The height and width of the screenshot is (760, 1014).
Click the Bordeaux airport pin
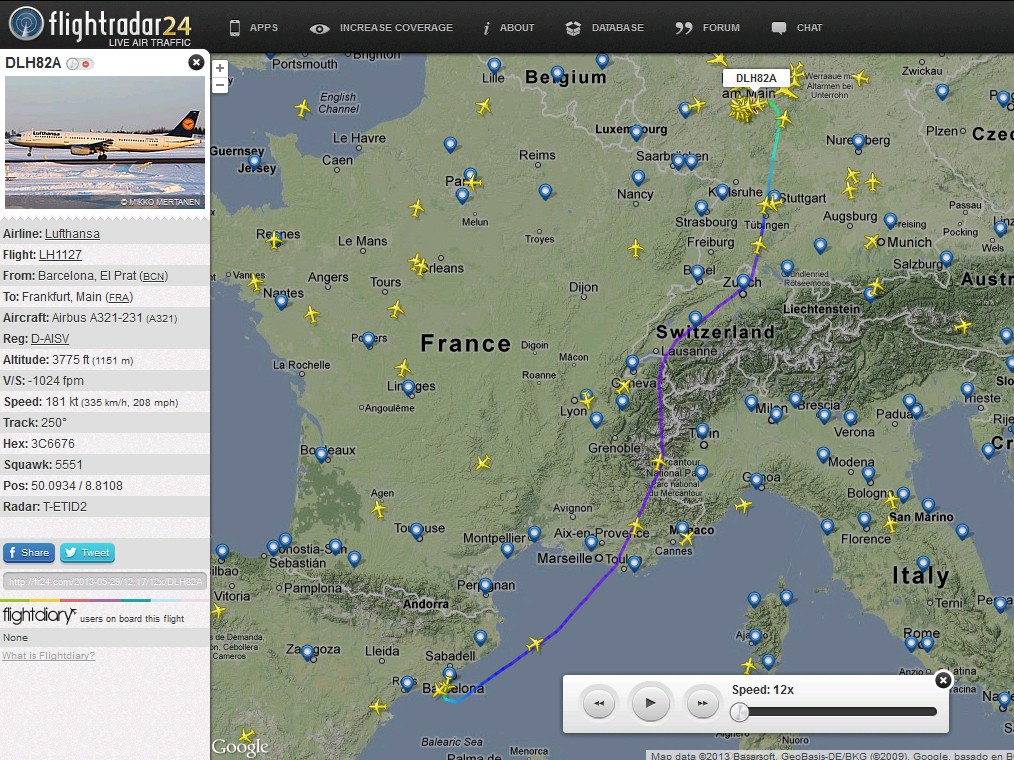point(321,454)
